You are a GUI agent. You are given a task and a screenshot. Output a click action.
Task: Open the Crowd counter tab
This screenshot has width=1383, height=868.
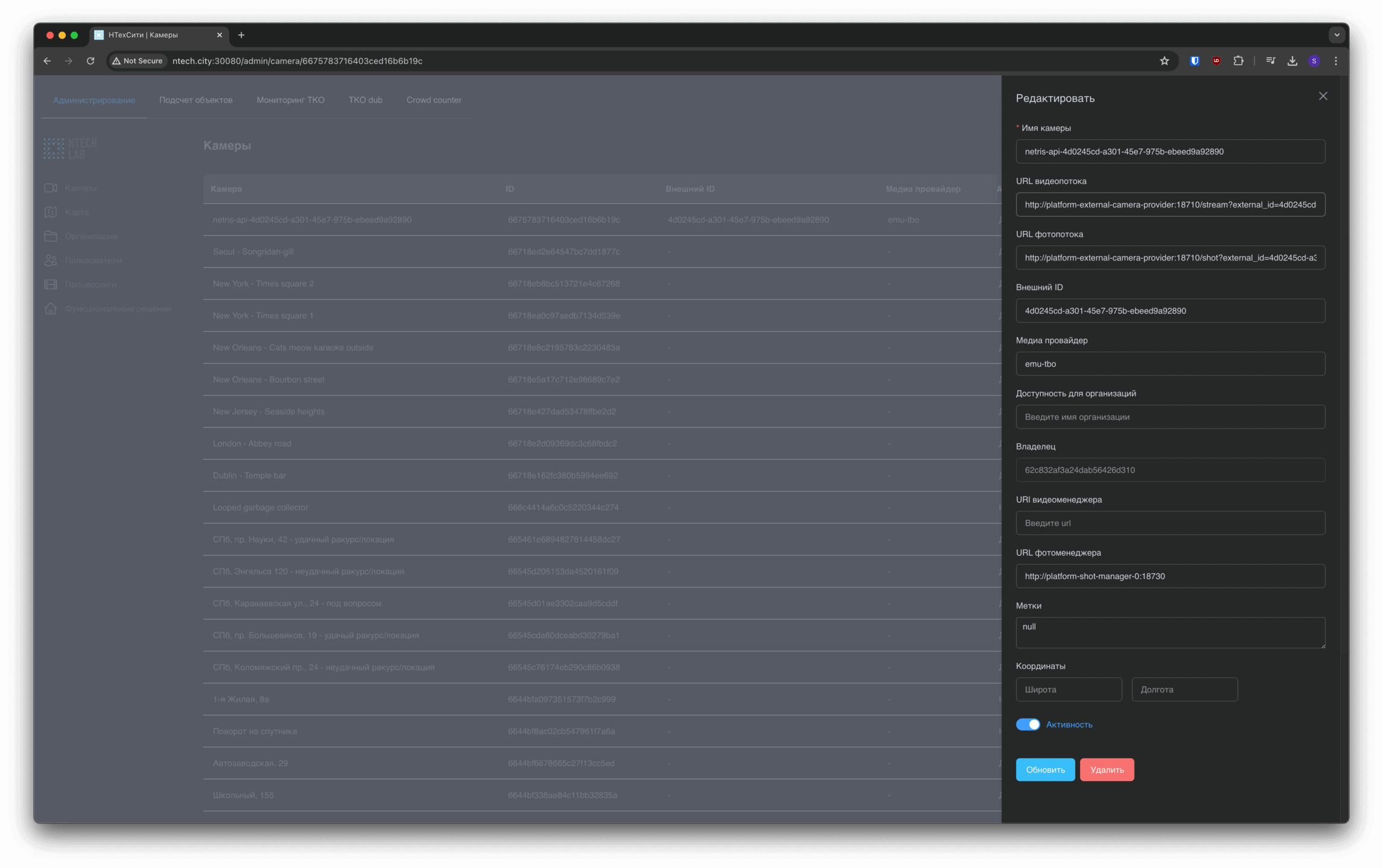click(433, 100)
